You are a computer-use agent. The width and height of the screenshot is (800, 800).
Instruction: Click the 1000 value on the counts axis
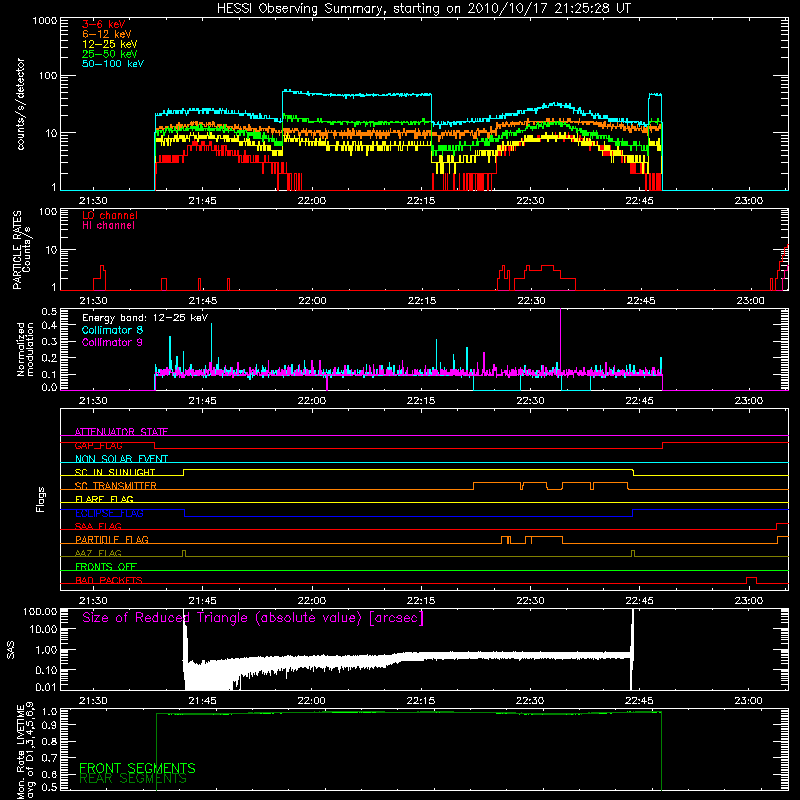point(44,21)
